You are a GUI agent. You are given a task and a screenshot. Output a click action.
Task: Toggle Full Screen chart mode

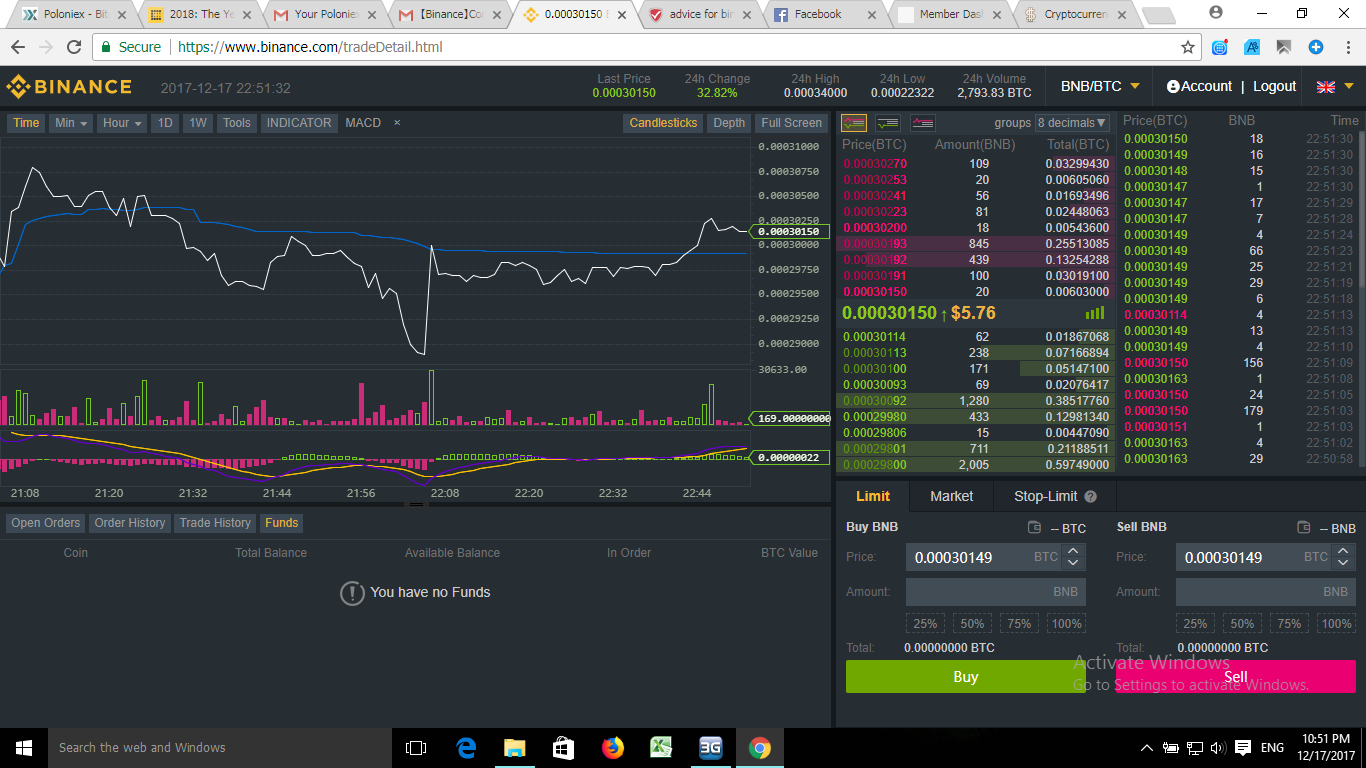(x=791, y=123)
